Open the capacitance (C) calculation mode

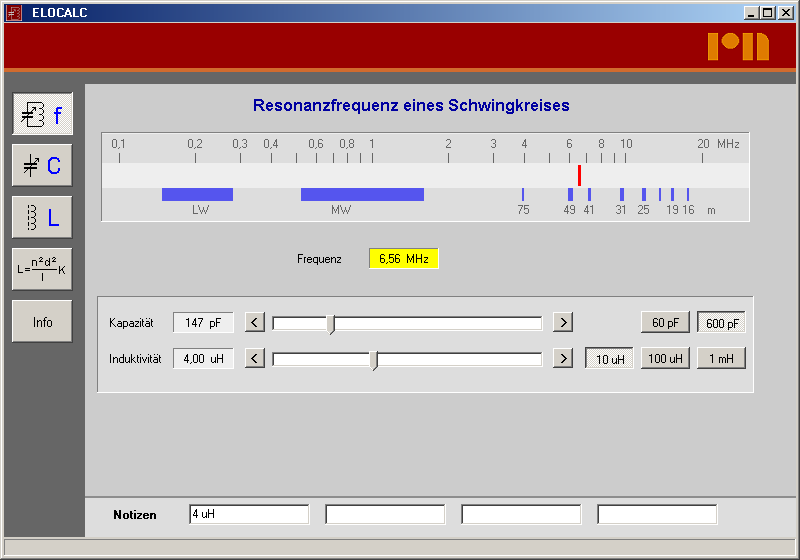(42, 165)
